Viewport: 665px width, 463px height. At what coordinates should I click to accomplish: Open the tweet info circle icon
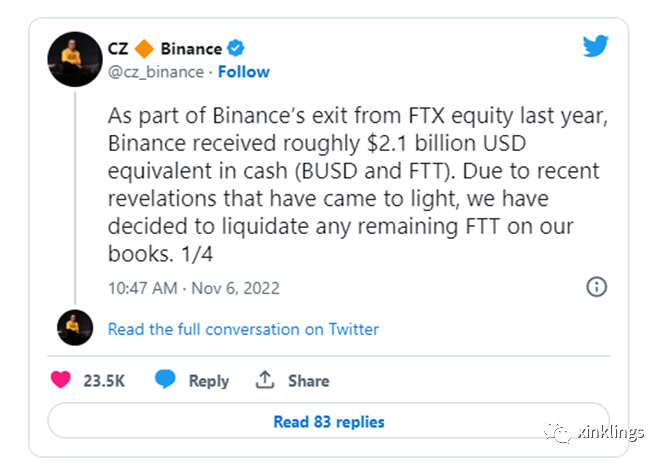596,288
